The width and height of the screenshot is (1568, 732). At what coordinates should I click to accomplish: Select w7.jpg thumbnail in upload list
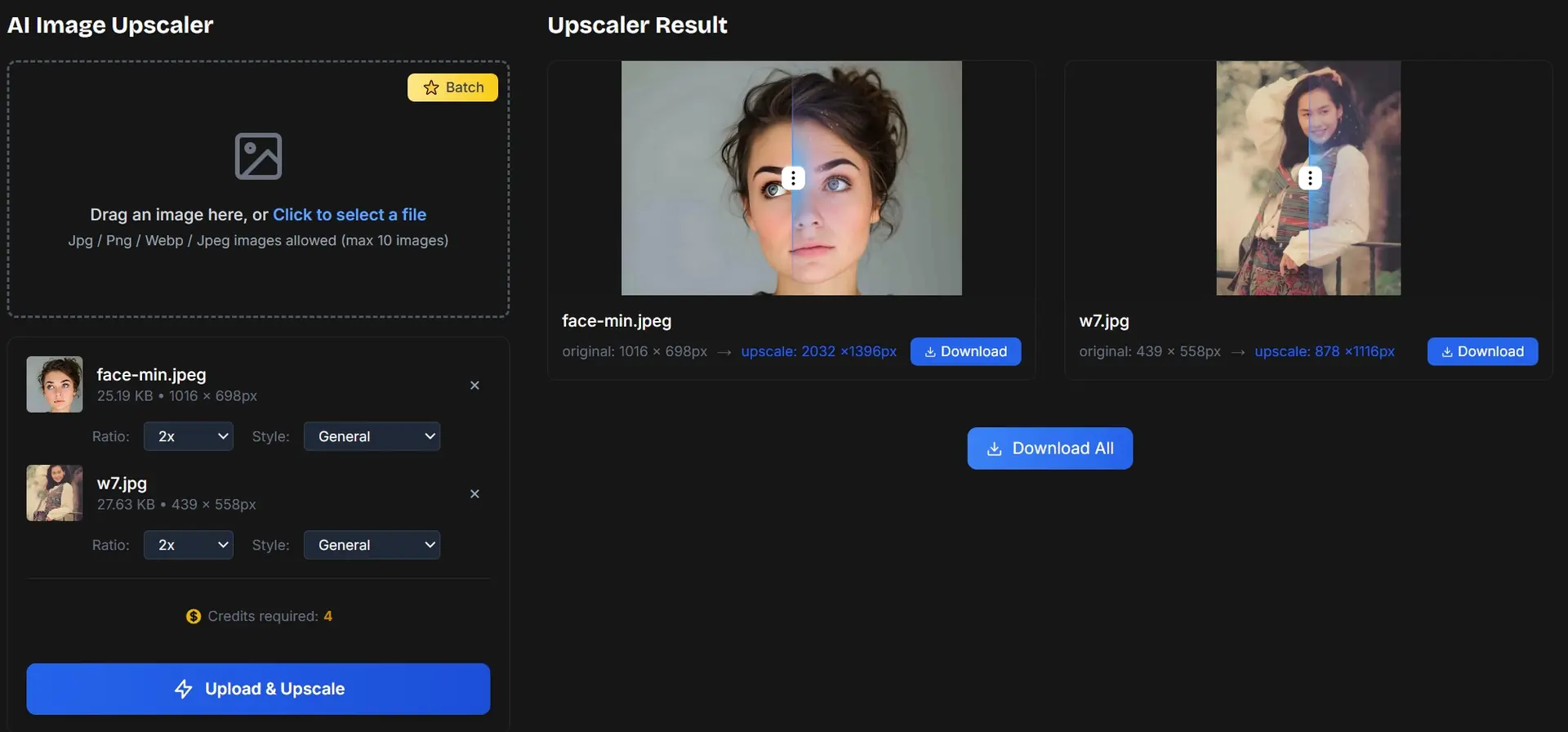55,493
